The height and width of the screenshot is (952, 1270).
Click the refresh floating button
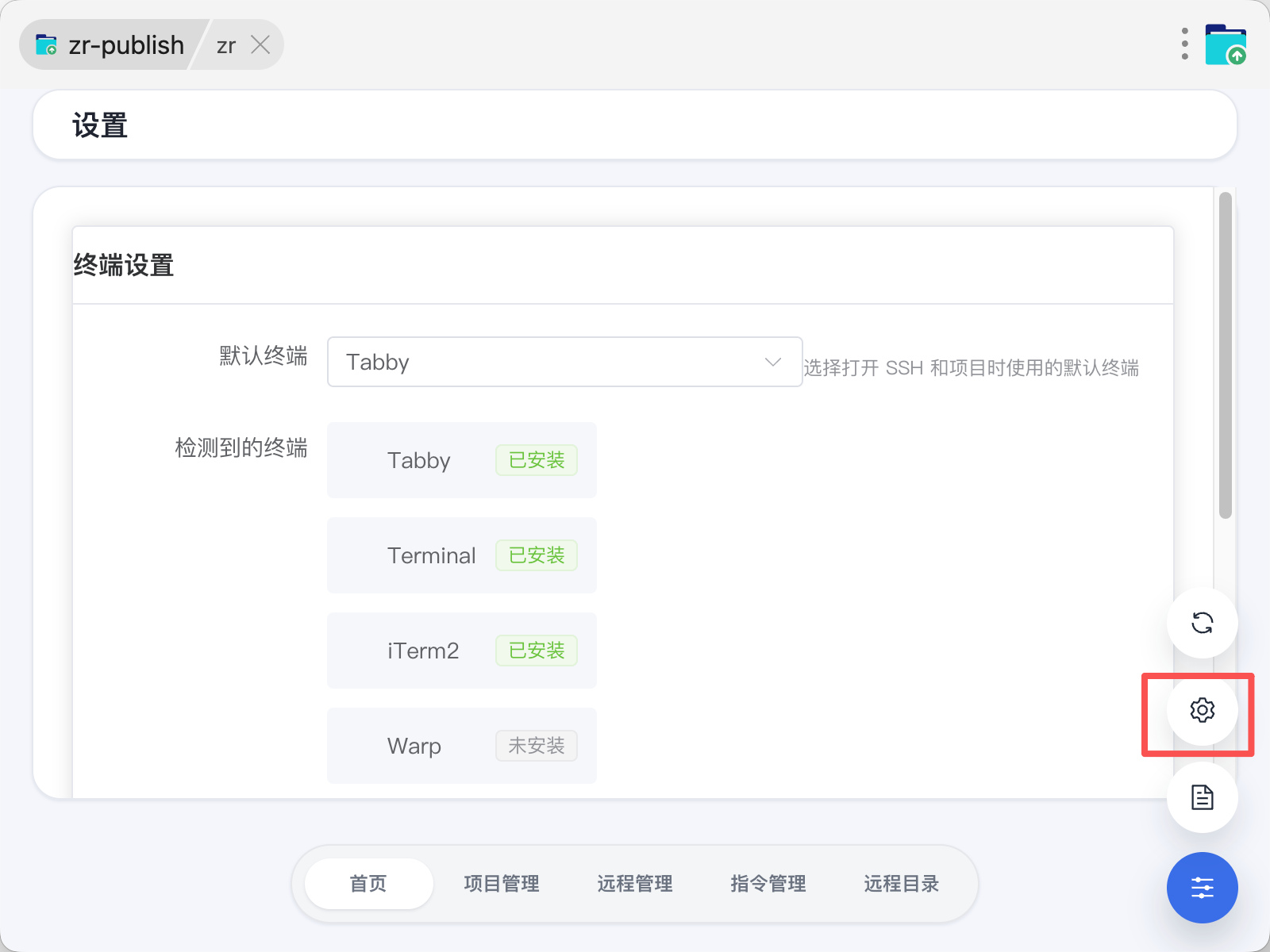click(x=1202, y=623)
